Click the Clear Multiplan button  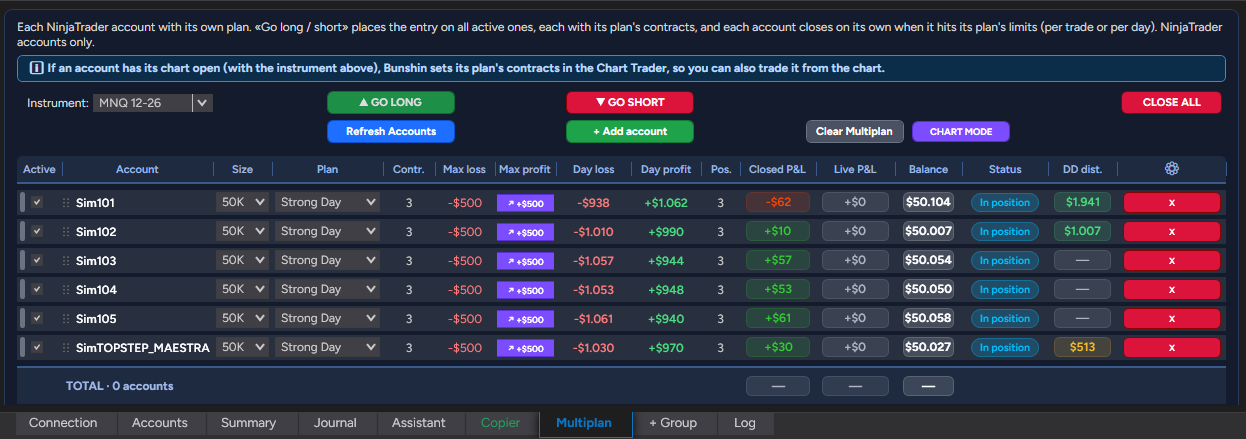tap(855, 131)
